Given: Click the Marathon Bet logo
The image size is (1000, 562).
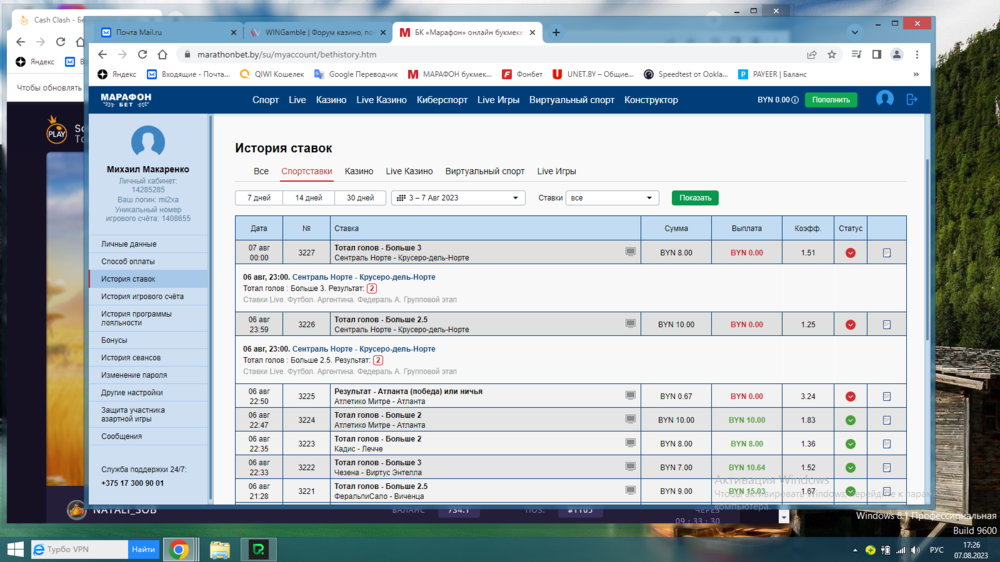Looking at the screenshot, I should [125, 100].
